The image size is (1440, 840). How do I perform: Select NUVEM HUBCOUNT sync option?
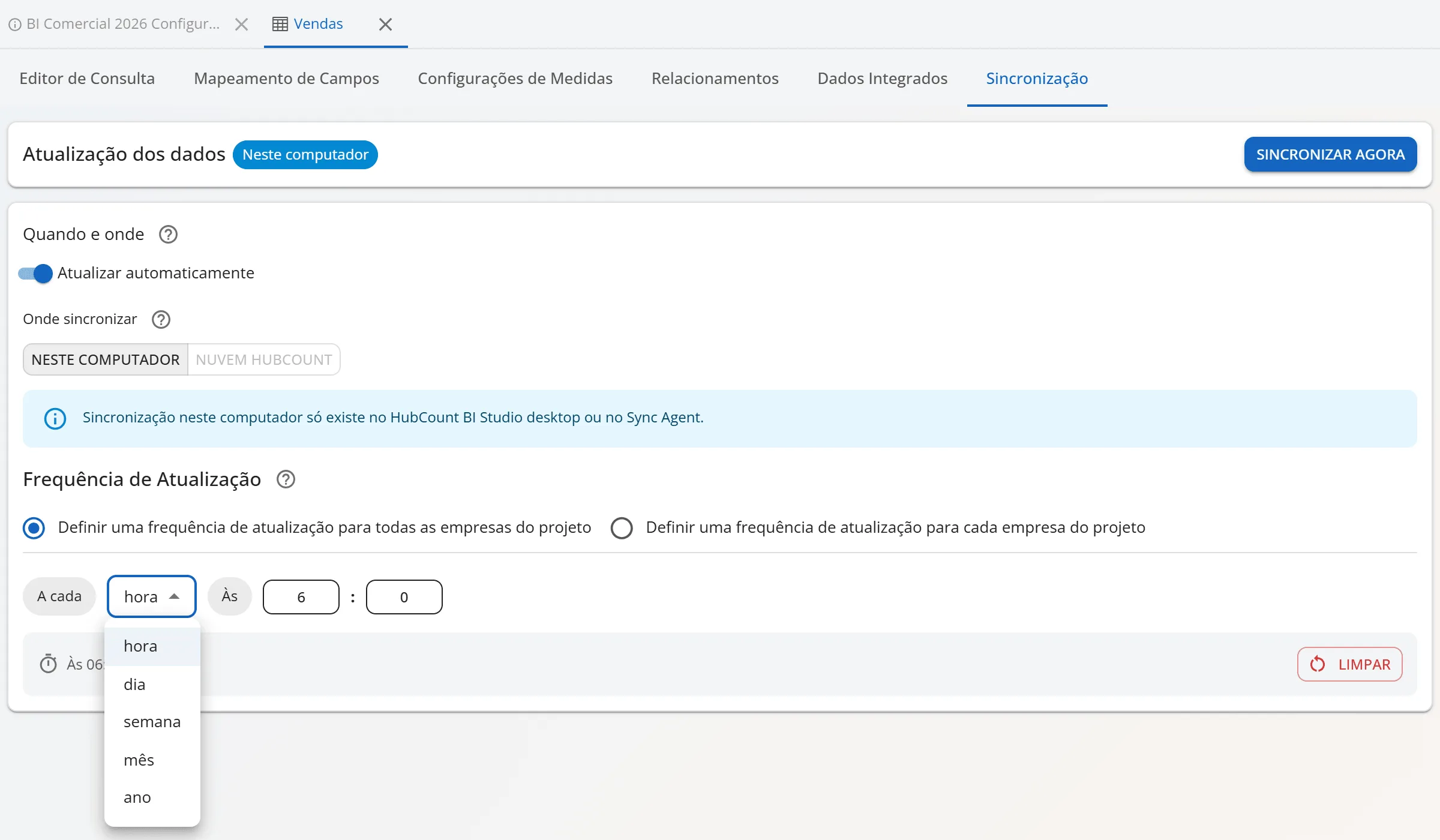tap(264, 359)
